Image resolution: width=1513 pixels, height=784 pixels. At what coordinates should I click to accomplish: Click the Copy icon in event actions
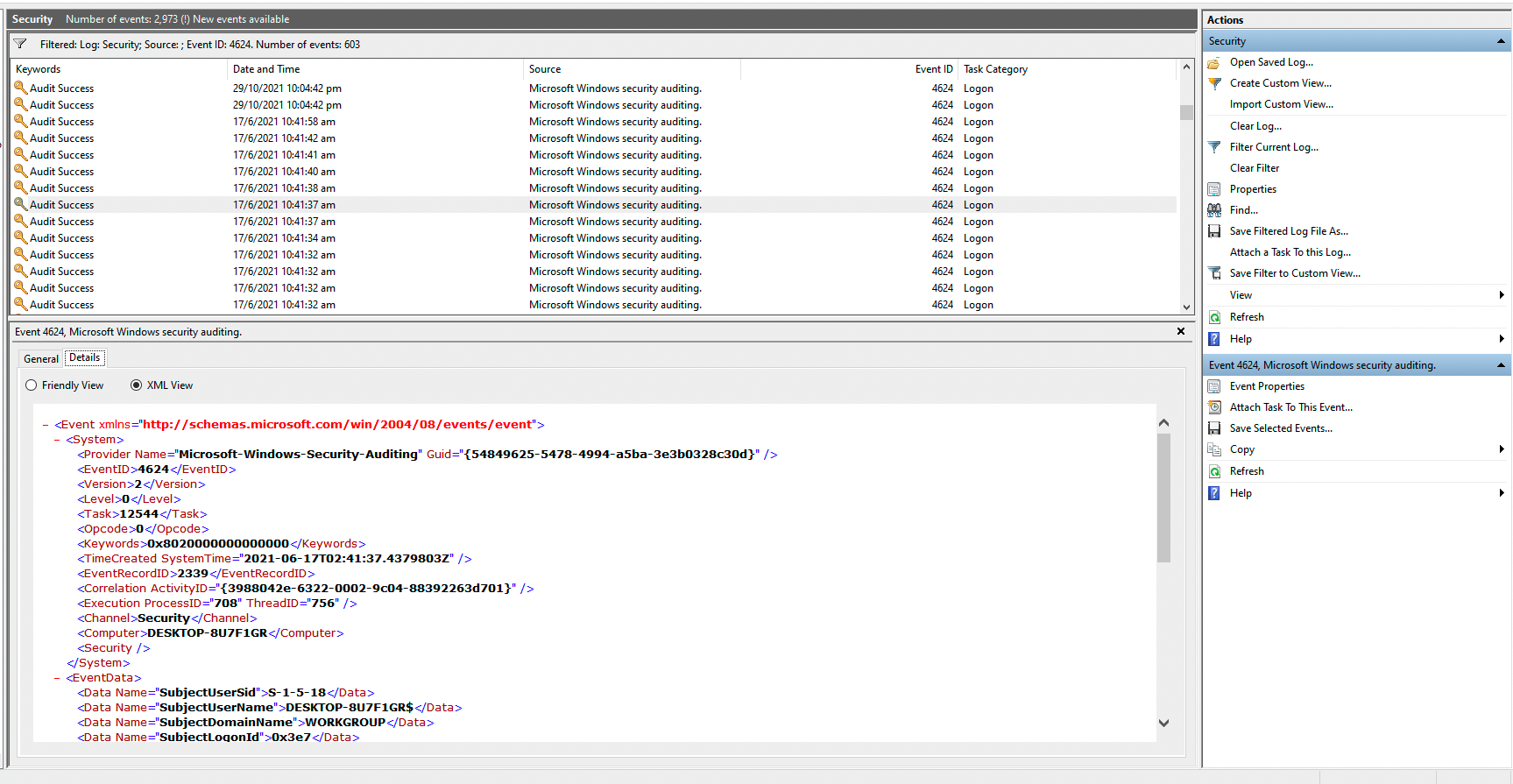coord(1214,449)
